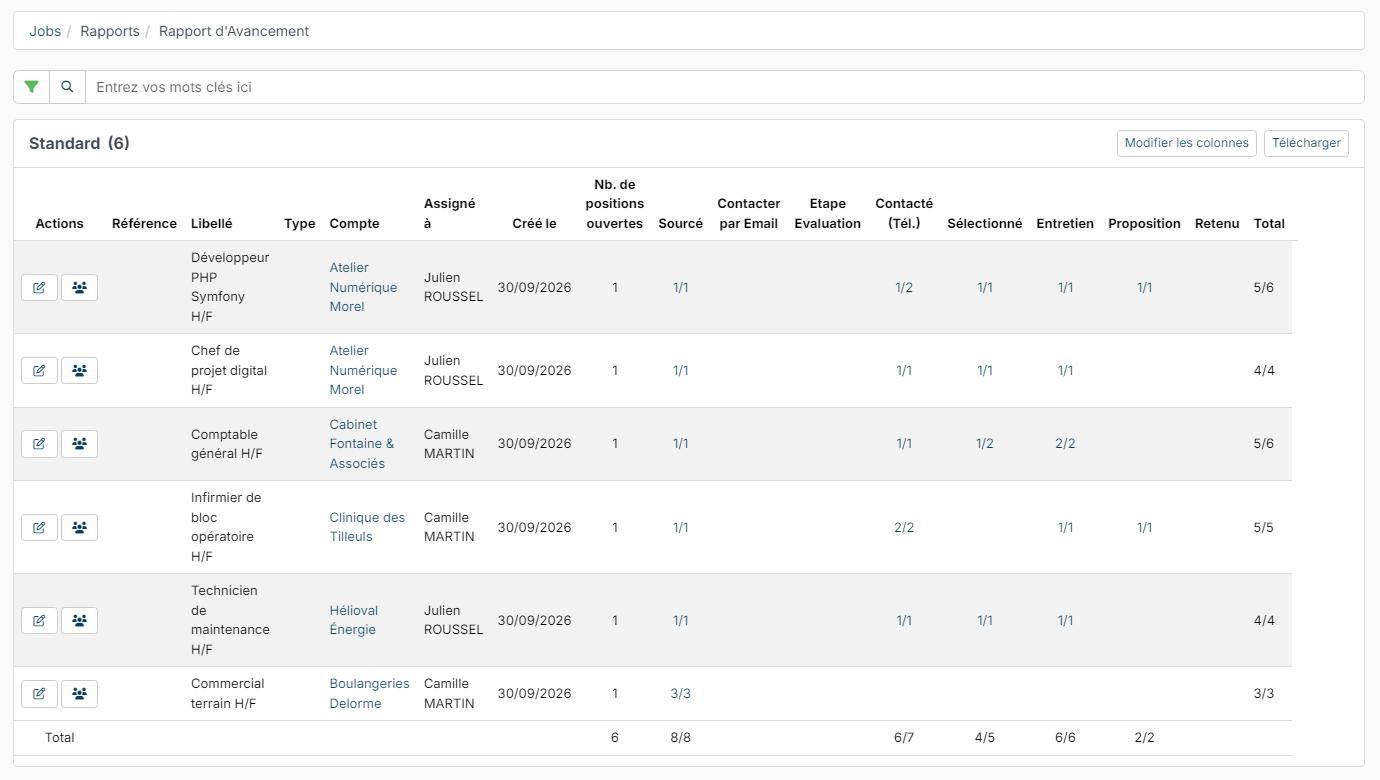Open candidates for Commercial terrain H/F
This screenshot has height=780, width=1380.
click(x=79, y=694)
